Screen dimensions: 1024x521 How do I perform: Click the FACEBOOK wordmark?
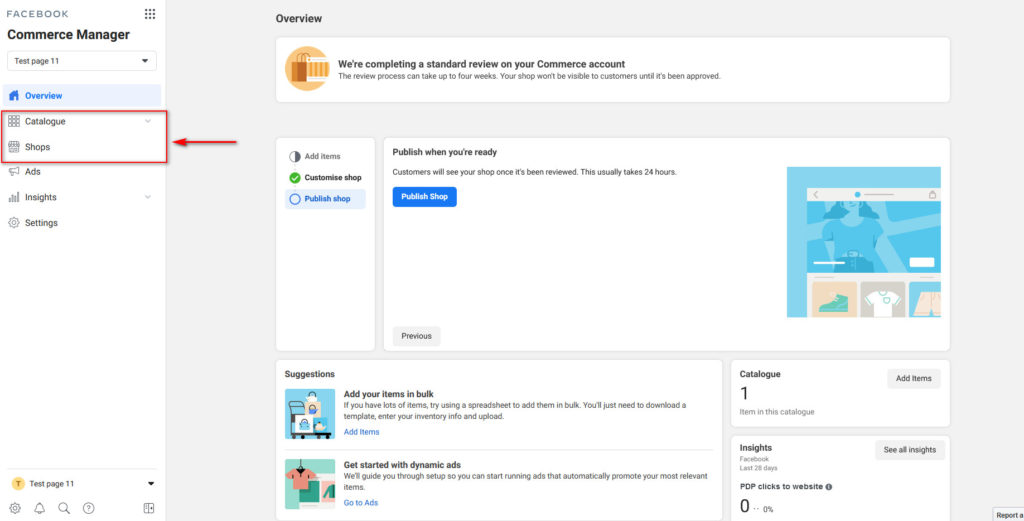click(x=37, y=14)
